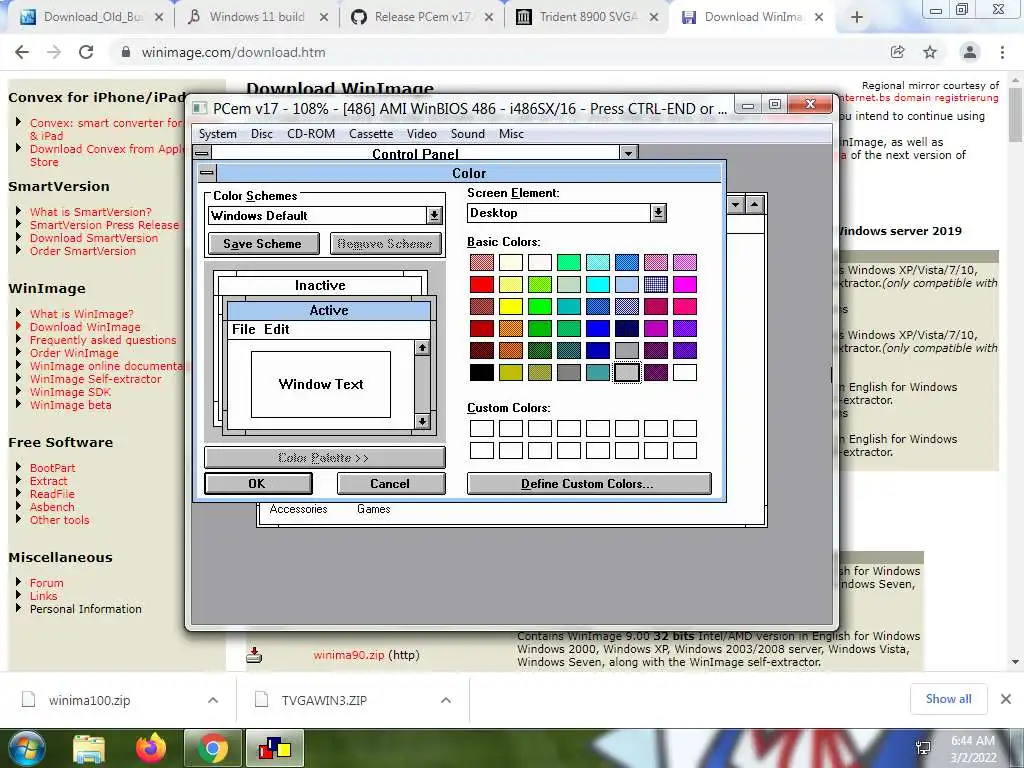Bookmark this page with the star icon
This screenshot has height=768, width=1024.
point(930,52)
